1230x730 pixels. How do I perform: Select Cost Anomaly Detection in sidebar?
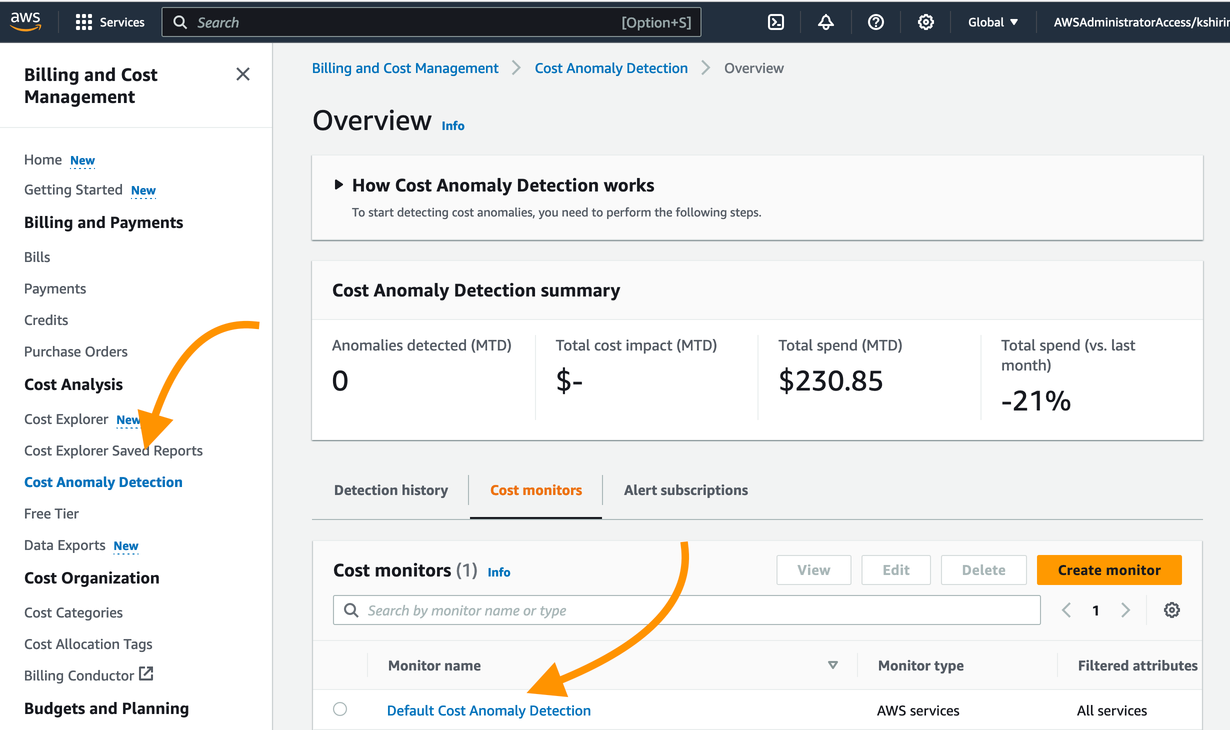(x=103, y=482)
